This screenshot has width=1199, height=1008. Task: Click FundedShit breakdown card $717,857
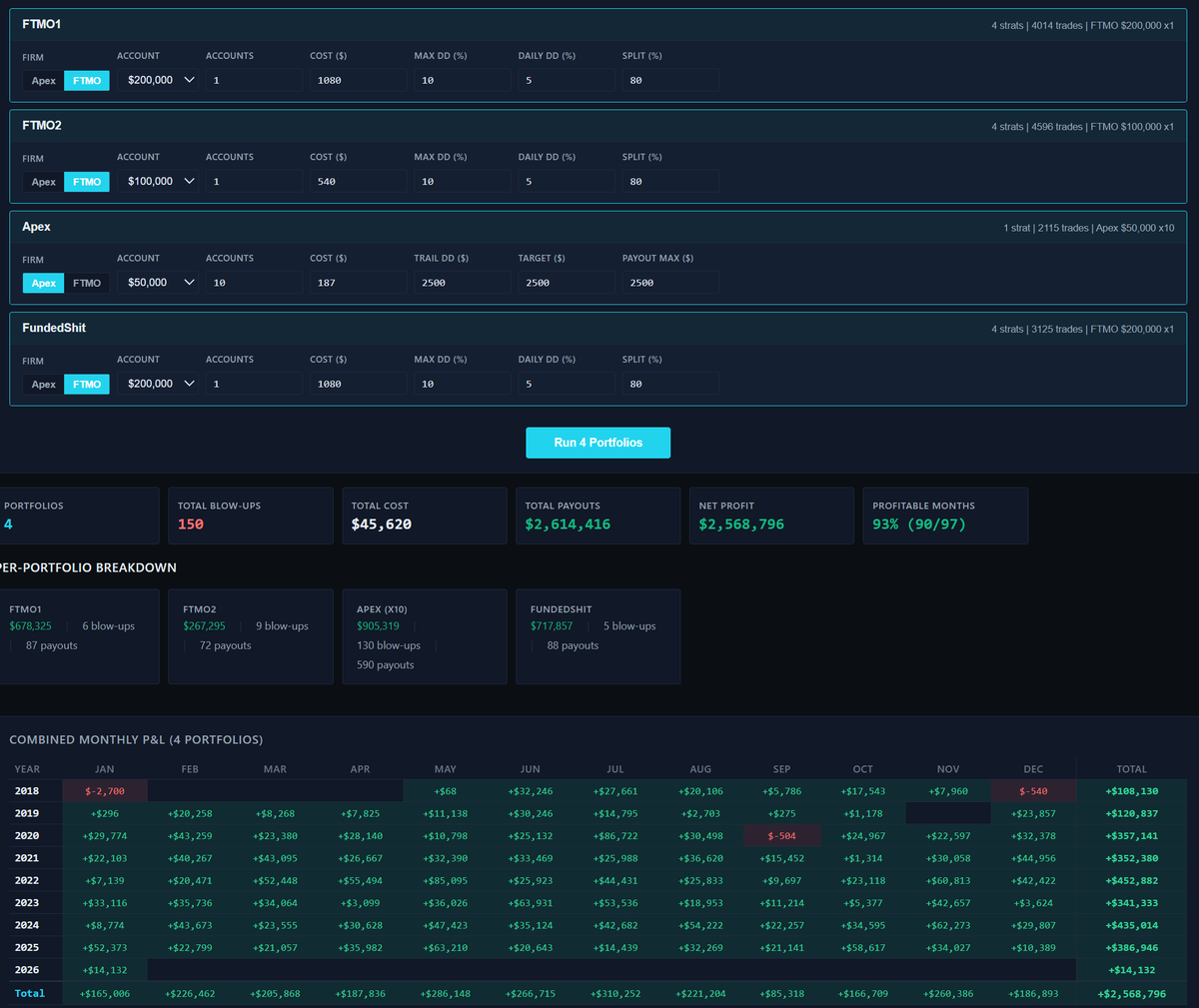tap(599, 636)
